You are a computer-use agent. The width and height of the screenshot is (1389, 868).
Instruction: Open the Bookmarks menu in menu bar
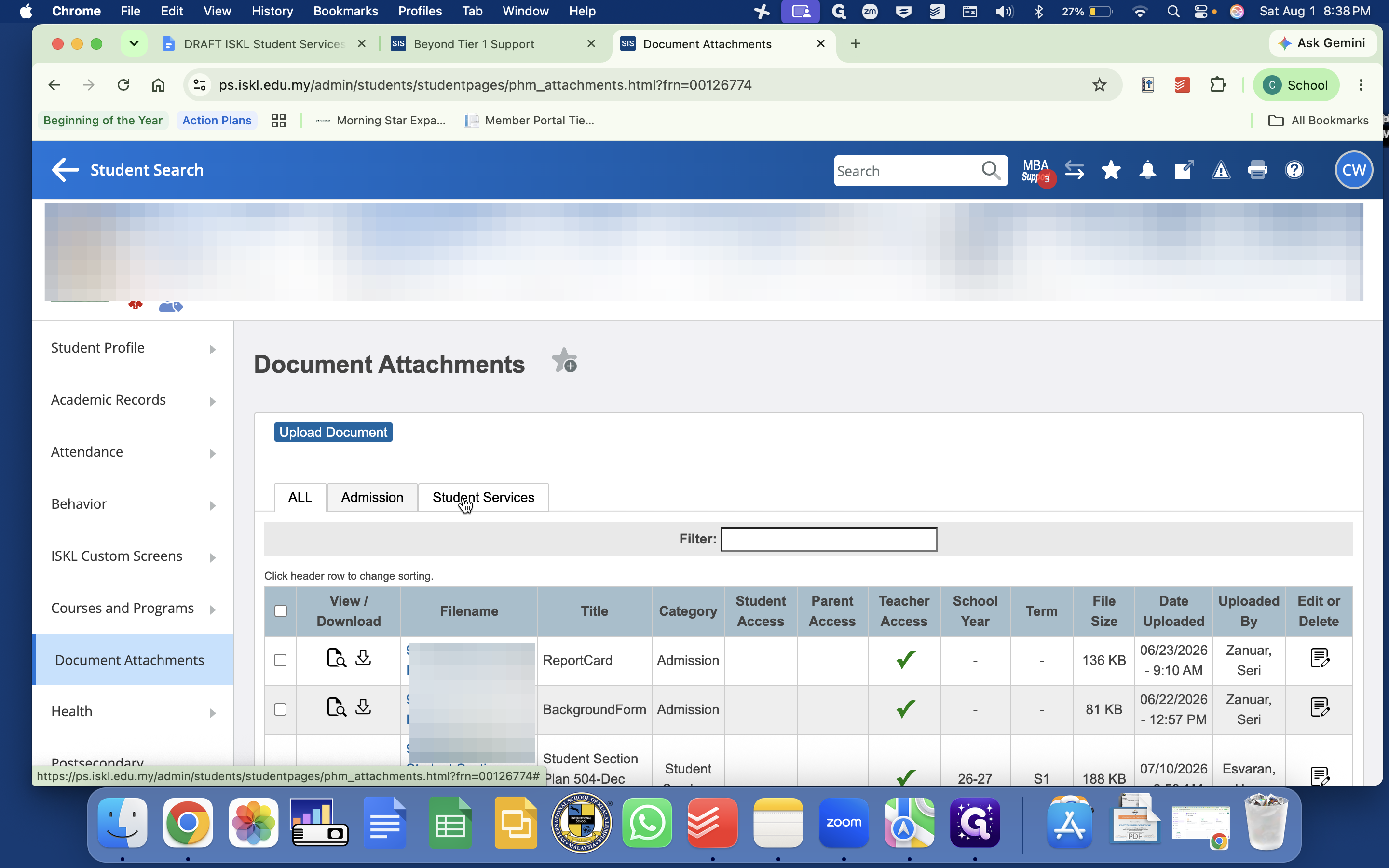coord(345,11)
